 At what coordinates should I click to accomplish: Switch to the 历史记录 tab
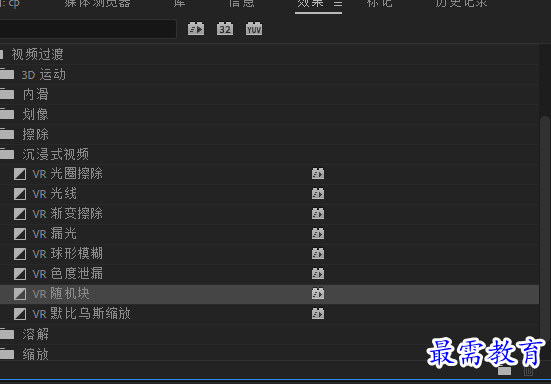(x=461, y=4)
